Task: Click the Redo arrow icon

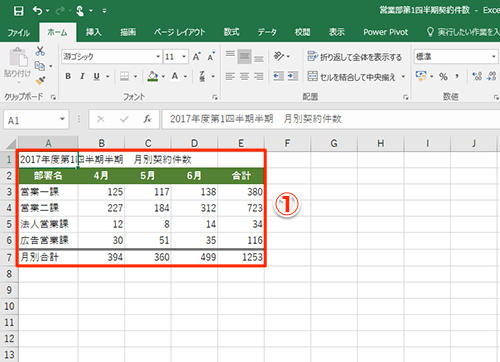Action: (60, 11)
